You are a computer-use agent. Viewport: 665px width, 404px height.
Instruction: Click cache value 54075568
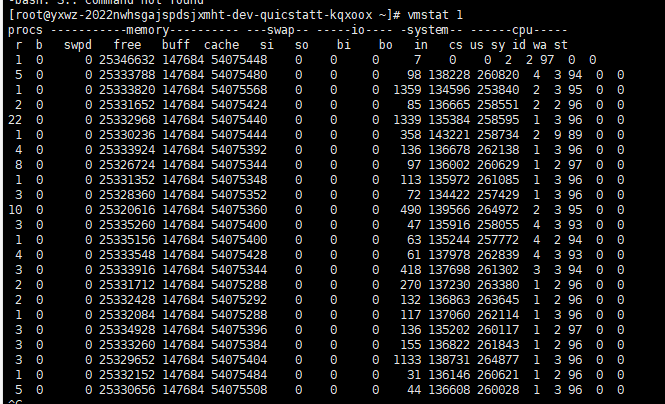pyautogui.click(x=239, y=90)
